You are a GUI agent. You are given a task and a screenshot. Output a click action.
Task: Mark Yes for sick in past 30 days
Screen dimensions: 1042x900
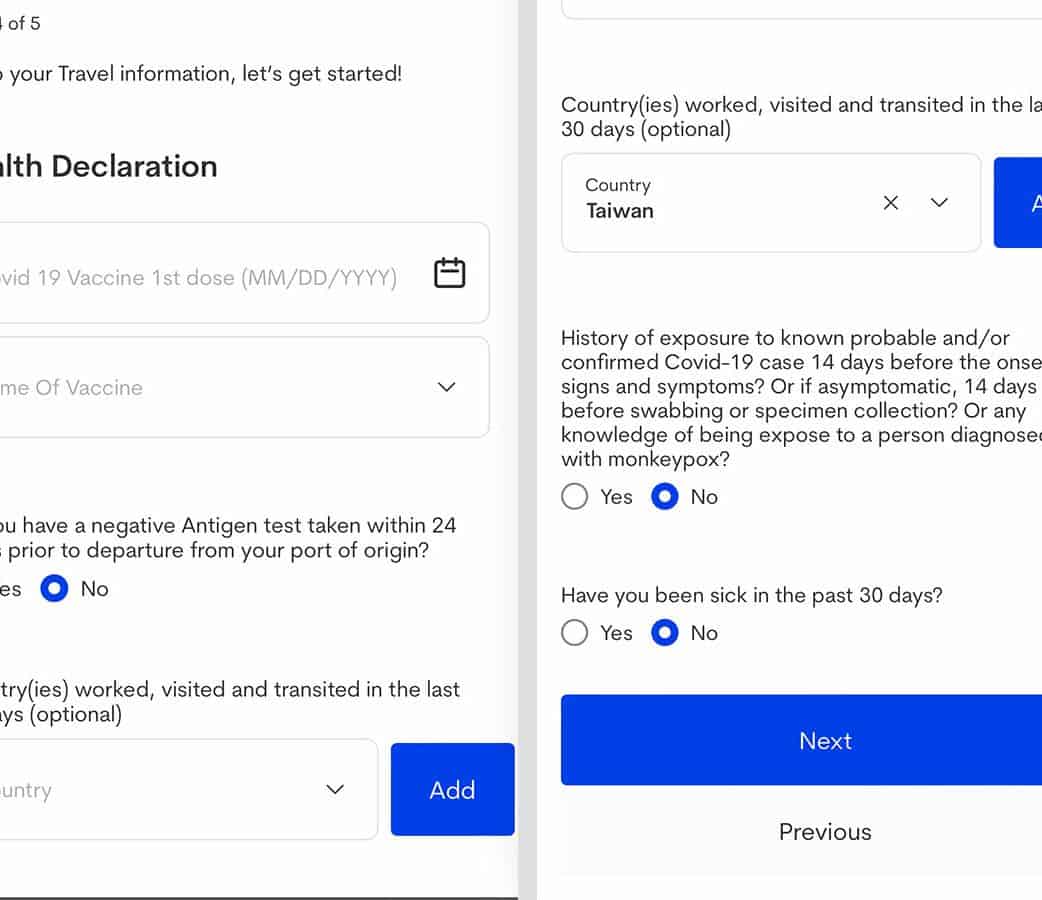coord(575,633)
